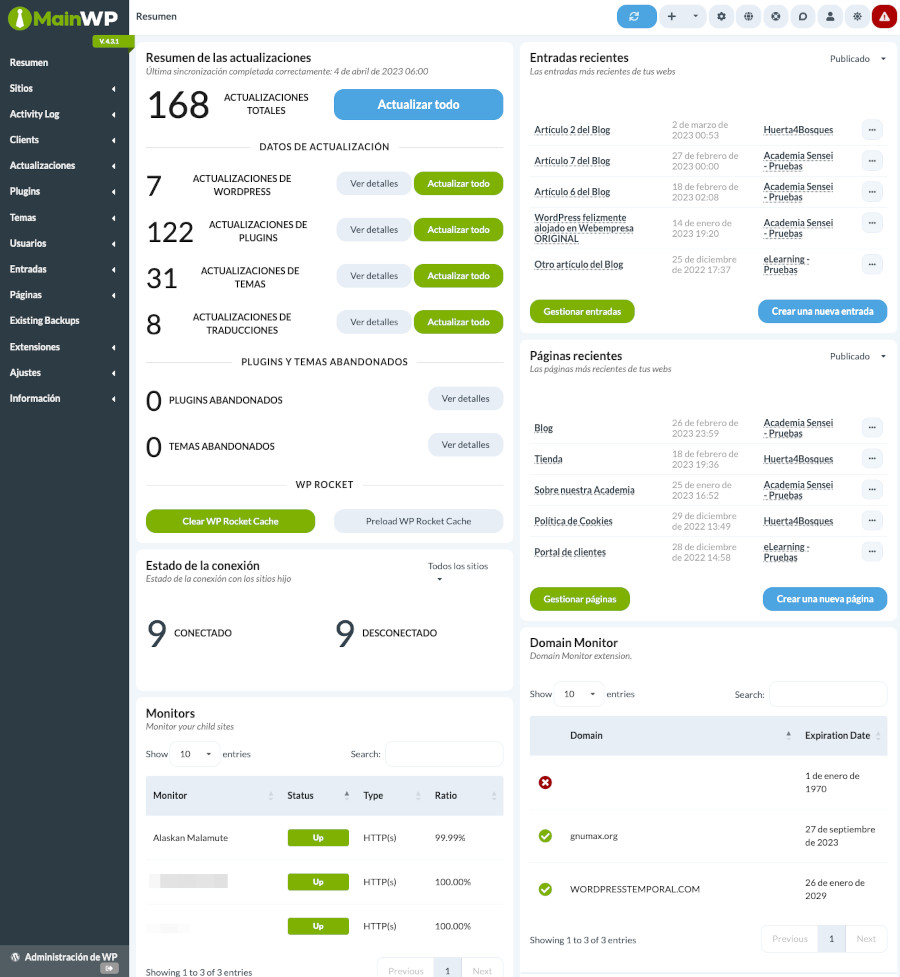Click green check icon beside gnumax.org
The height and width of the screenshot is (977, 900).
[x=545, y=836]
